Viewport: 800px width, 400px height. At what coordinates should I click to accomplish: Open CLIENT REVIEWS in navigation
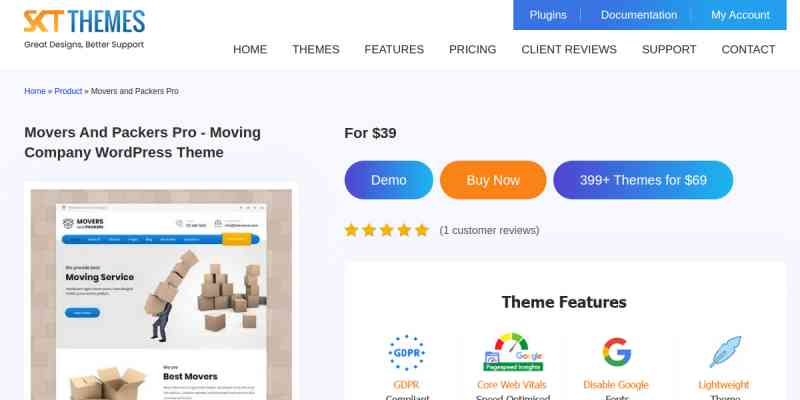click(569, 49)
